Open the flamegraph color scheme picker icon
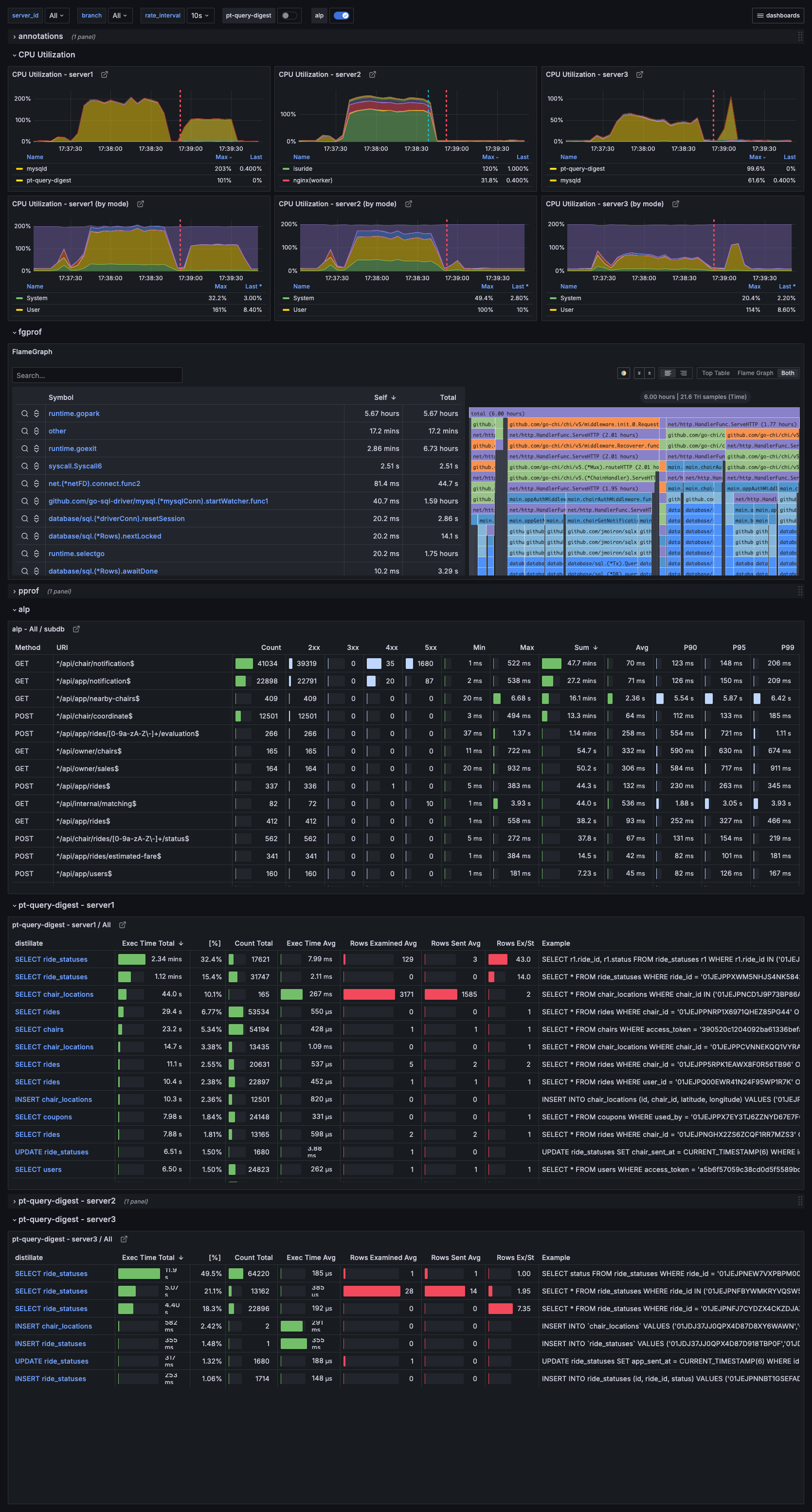The height and width of the screenshot is (1512, 812). tap(624, 373)
